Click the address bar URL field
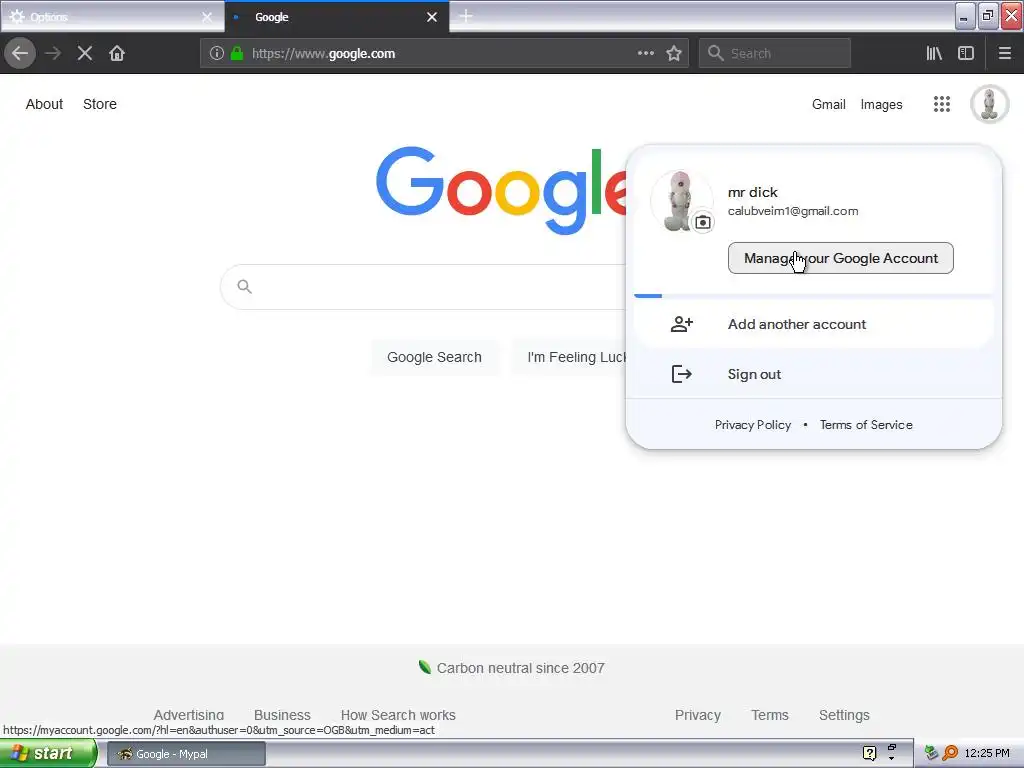1024x768 pixels. click(x=444, y=54)
